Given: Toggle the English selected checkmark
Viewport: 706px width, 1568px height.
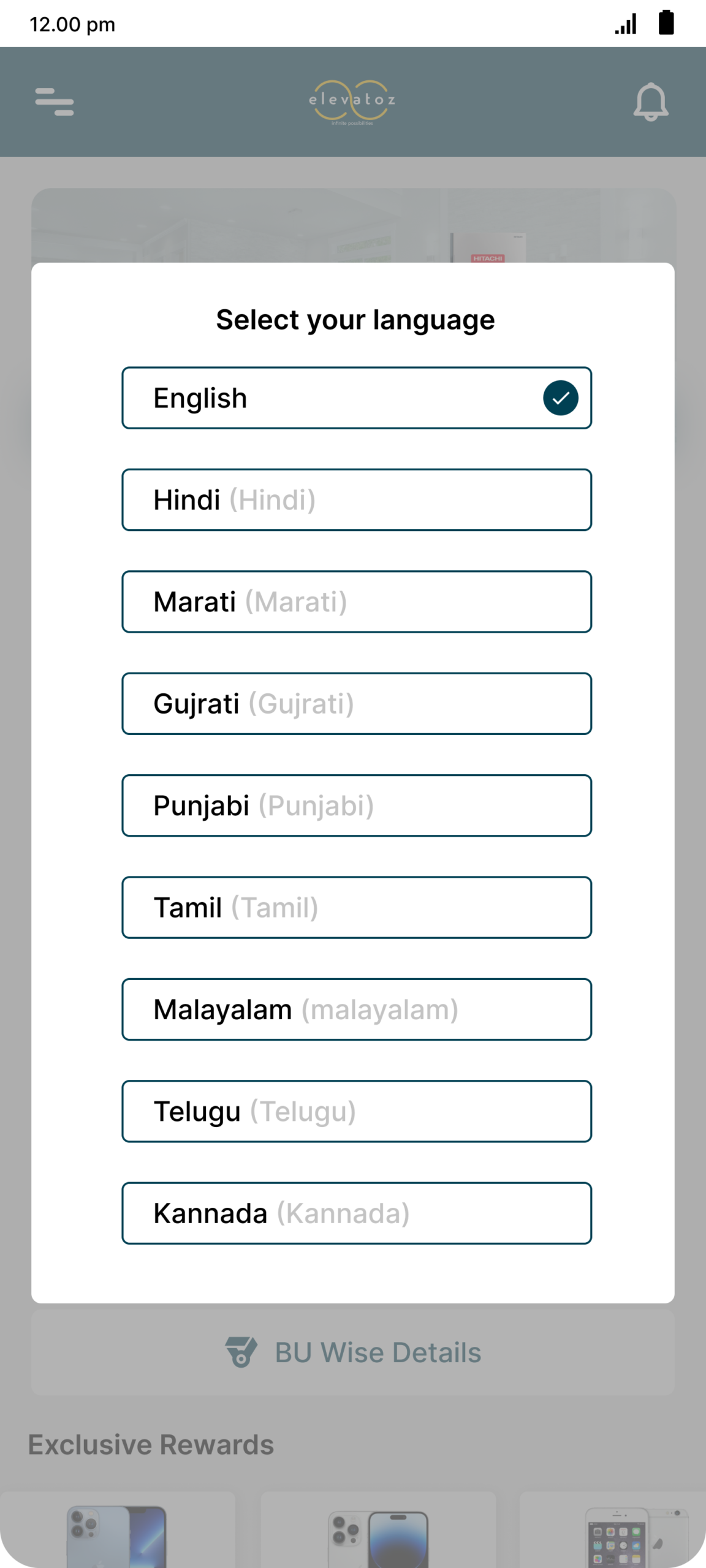Looking at the screenshot, I should coord(560,398).
